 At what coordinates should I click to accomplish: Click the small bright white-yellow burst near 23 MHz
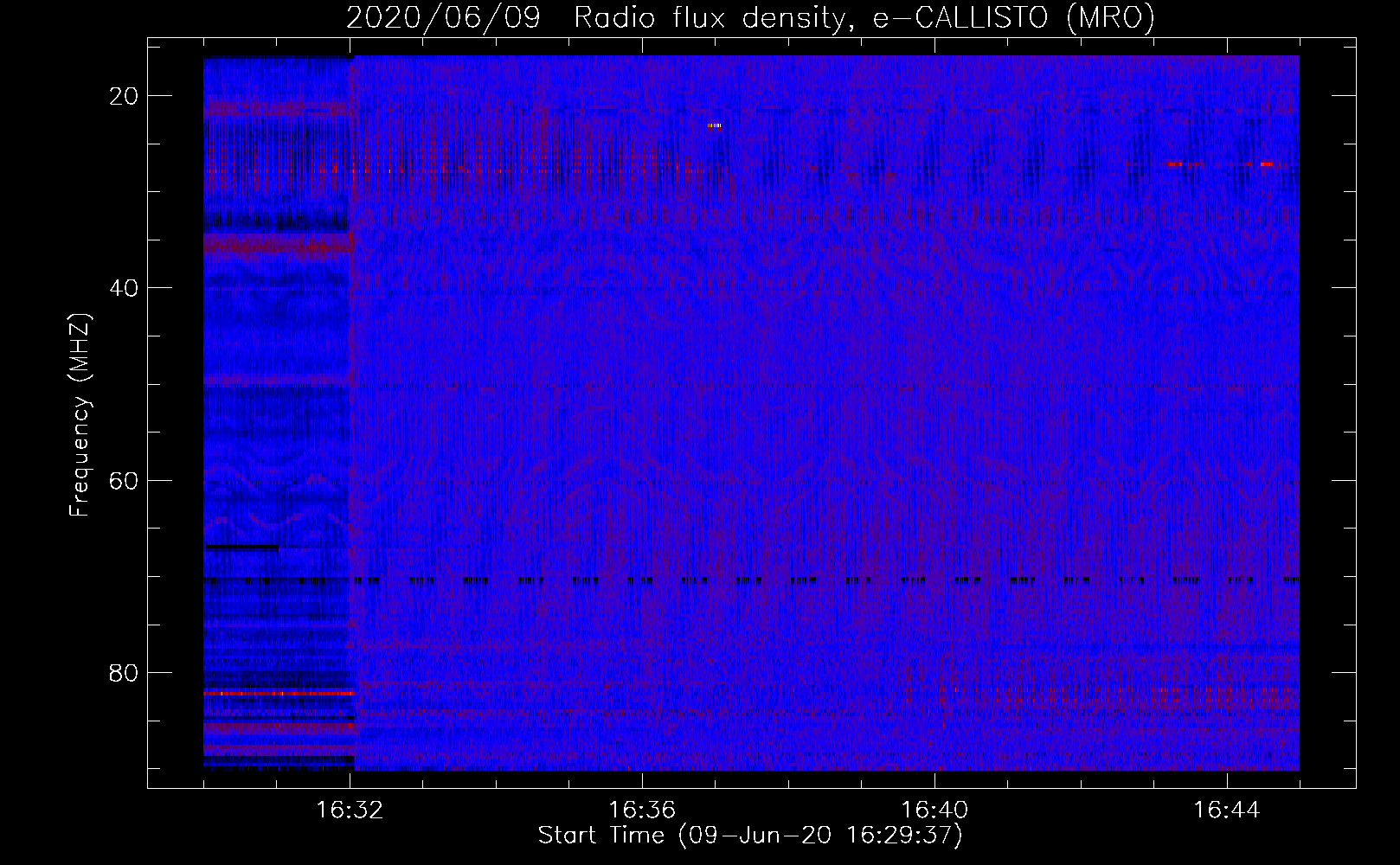click(x=714, y=126)
